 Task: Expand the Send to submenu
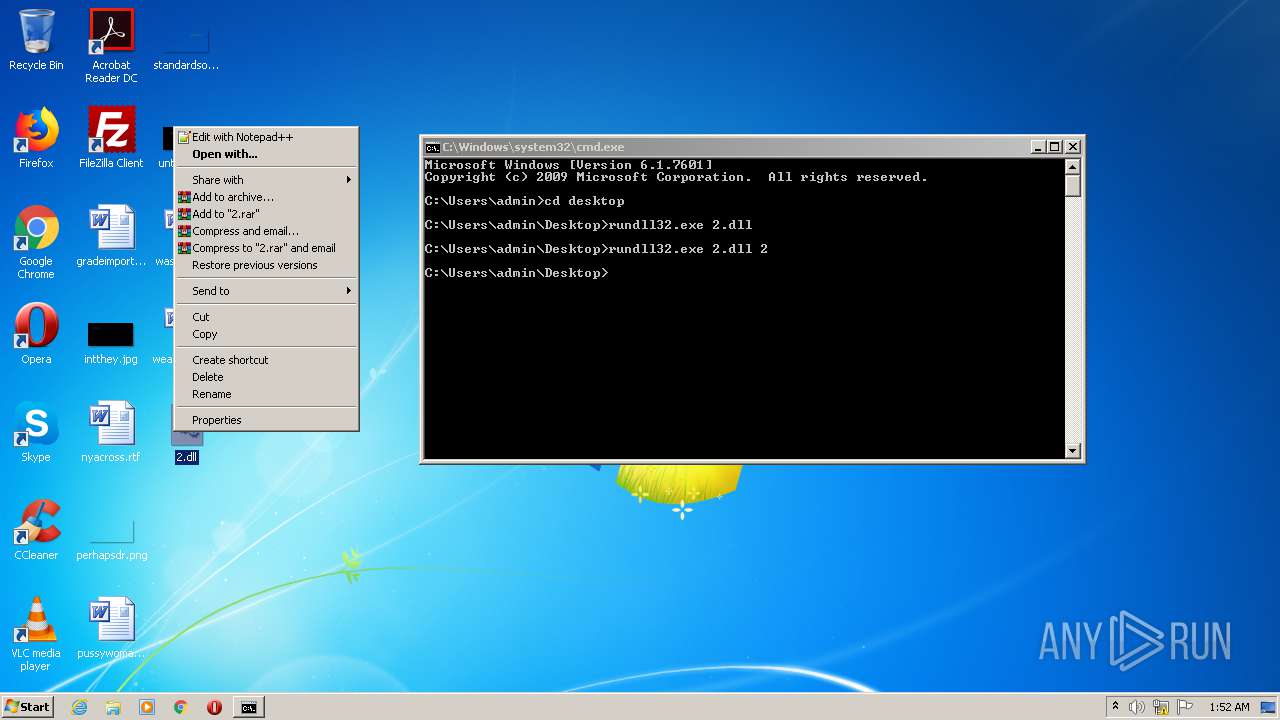point(267,291)
